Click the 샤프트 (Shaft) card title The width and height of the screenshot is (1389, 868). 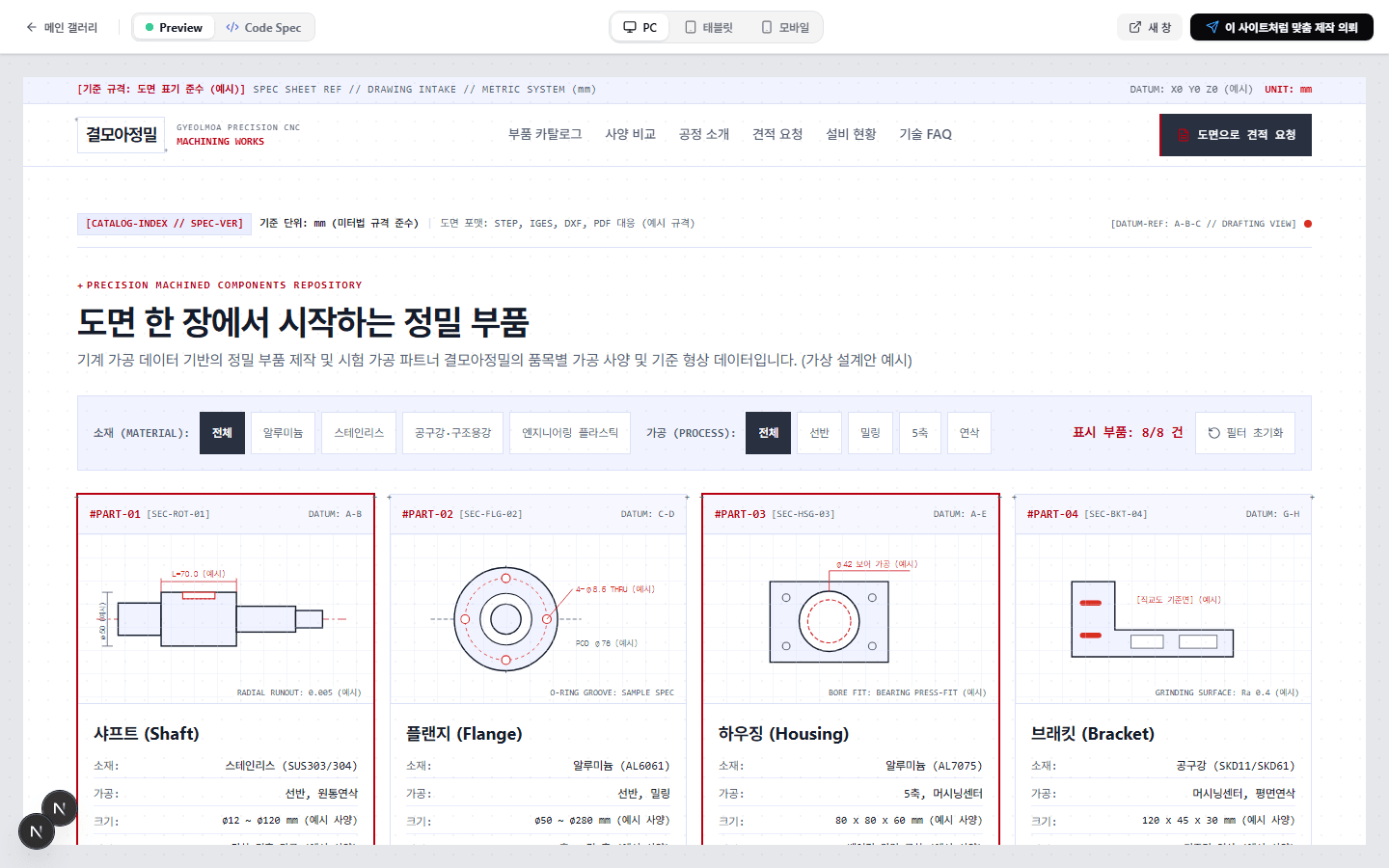(147, 734)
